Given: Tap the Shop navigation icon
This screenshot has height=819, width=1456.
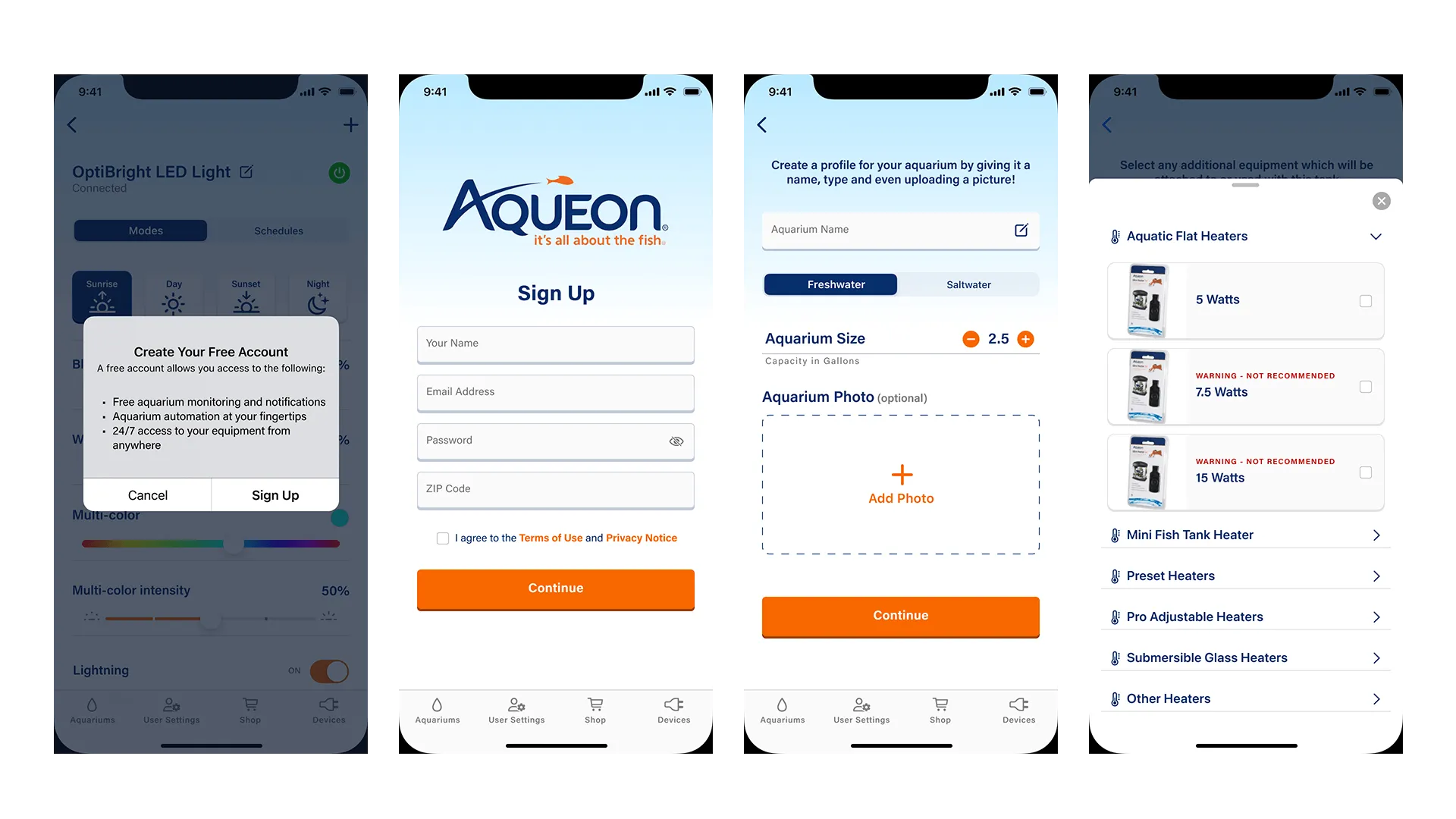Looking at the screenshot, I should click(x=595, y=710).
